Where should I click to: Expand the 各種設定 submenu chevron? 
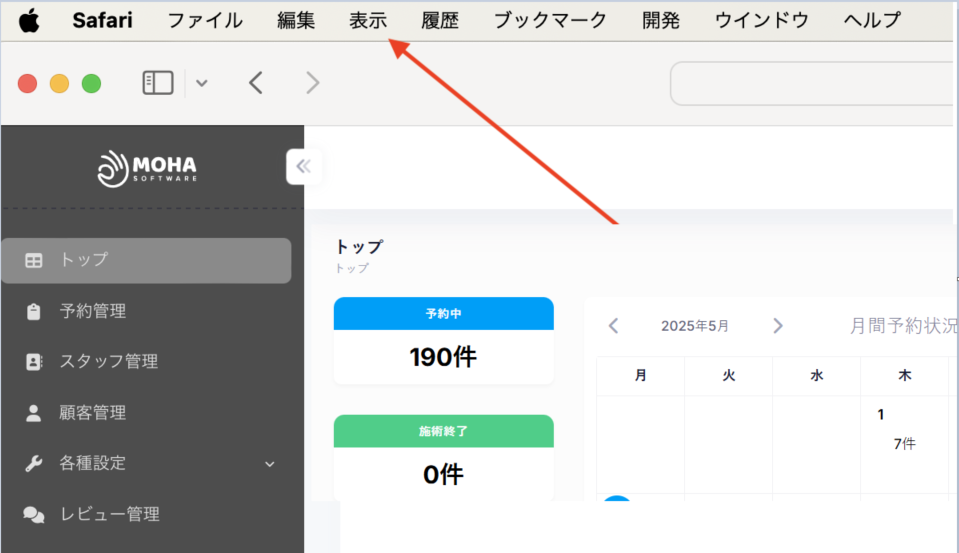[268, 464]
